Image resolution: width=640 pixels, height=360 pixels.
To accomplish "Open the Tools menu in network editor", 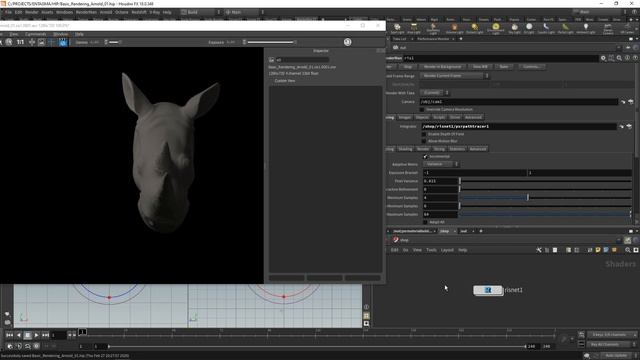I will coord(431,250).
